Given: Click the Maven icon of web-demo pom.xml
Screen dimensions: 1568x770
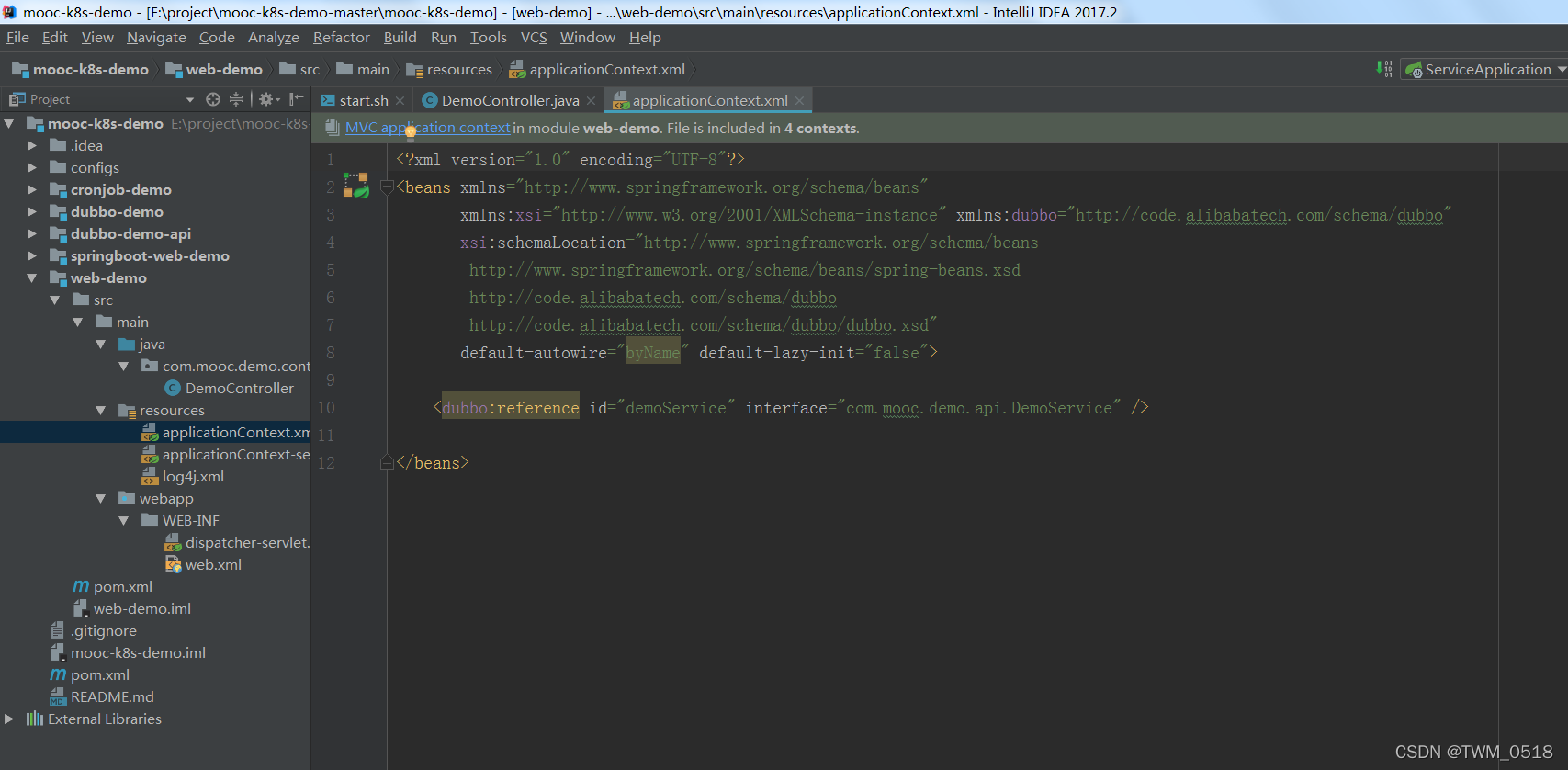Looking at the screenshot, I should [x=81, y=586].
